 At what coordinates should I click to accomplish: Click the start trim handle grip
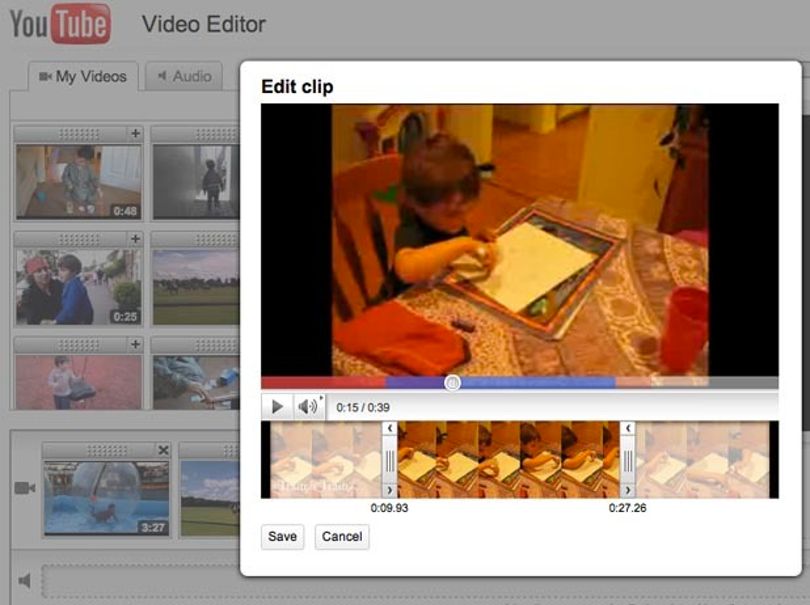(x=390, y=459)
